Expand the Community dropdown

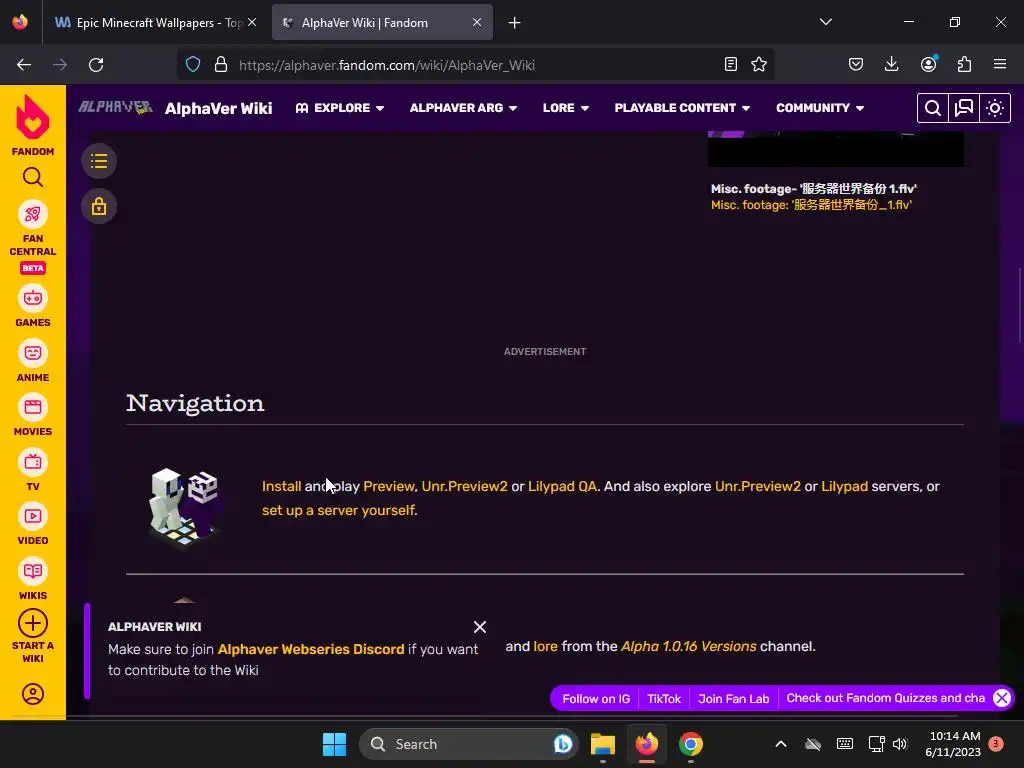click(820, 108)
